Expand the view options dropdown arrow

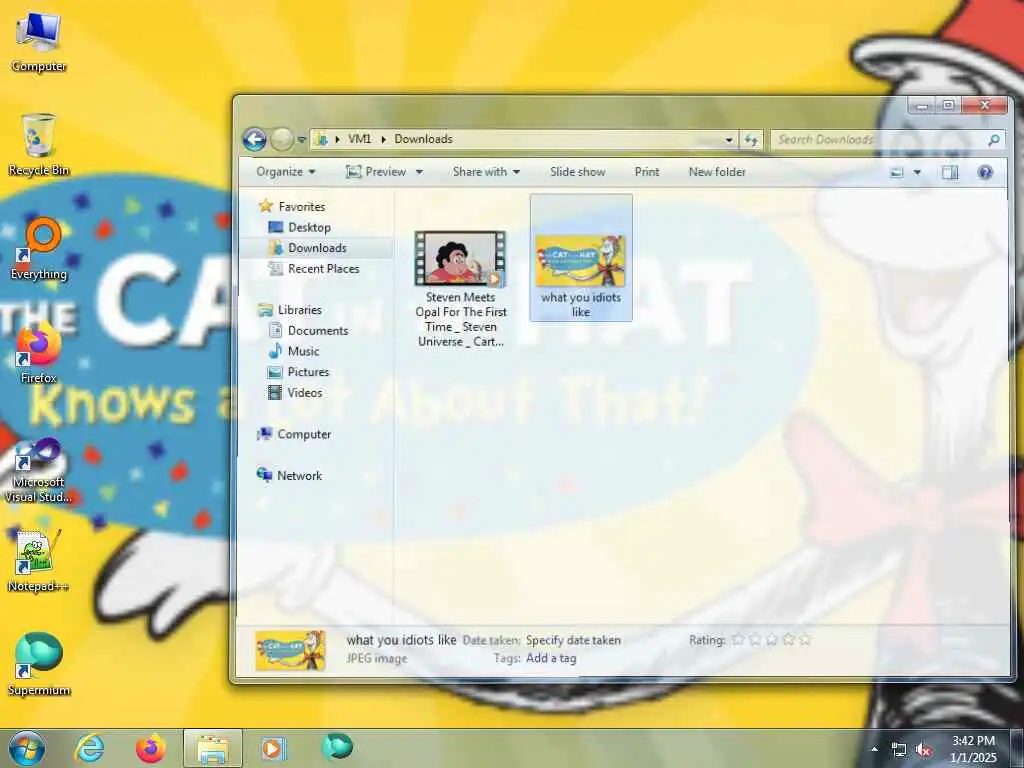(x=917, y=172)
